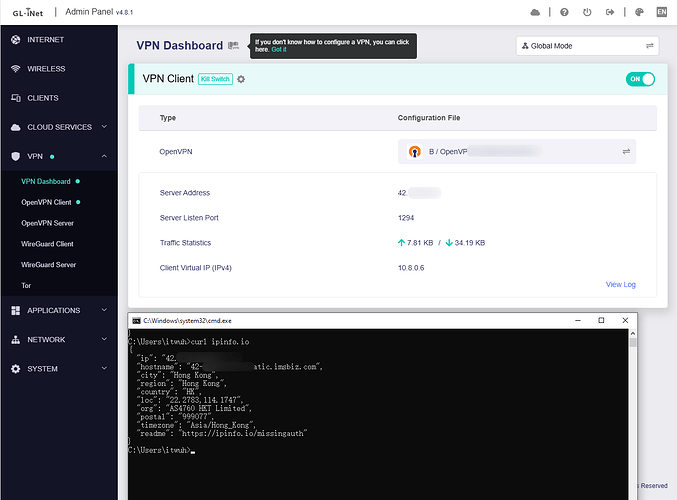Image resolution: width=677 pixels, height=500 pixels.
Task: Toggle the Kill Switch badge
Action: click(x=215, y=79)
